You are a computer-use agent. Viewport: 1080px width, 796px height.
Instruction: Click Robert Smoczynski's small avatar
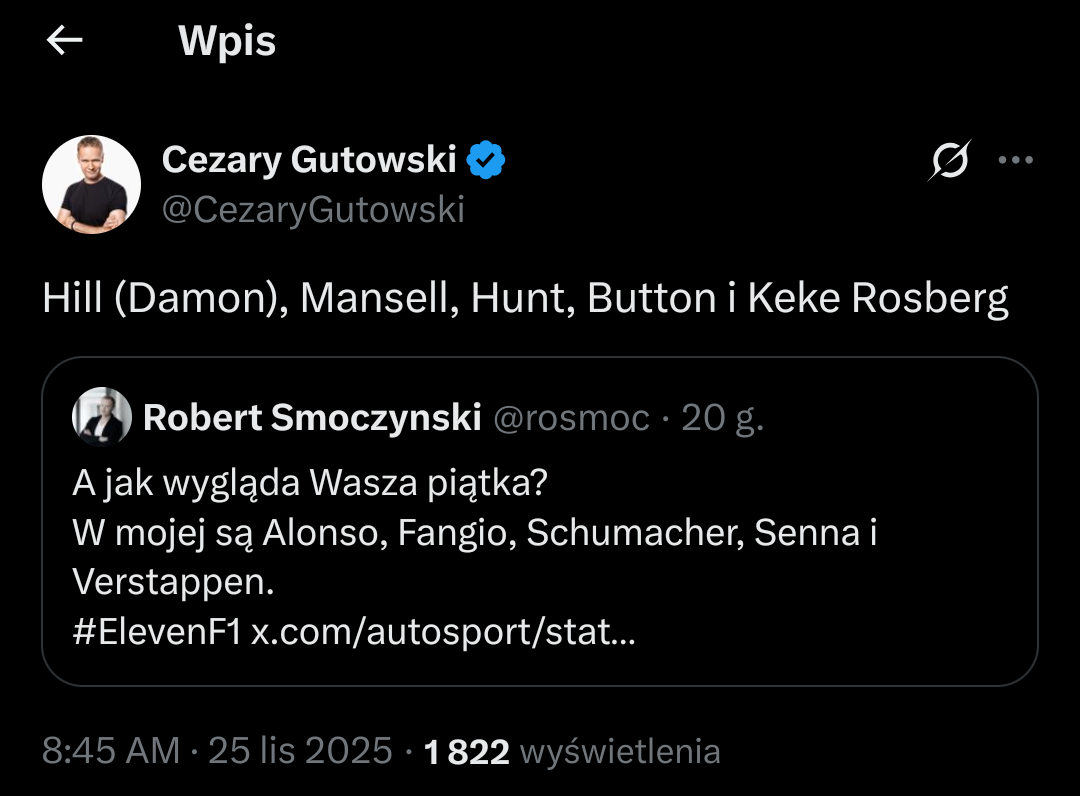click(x=102, y=417)
